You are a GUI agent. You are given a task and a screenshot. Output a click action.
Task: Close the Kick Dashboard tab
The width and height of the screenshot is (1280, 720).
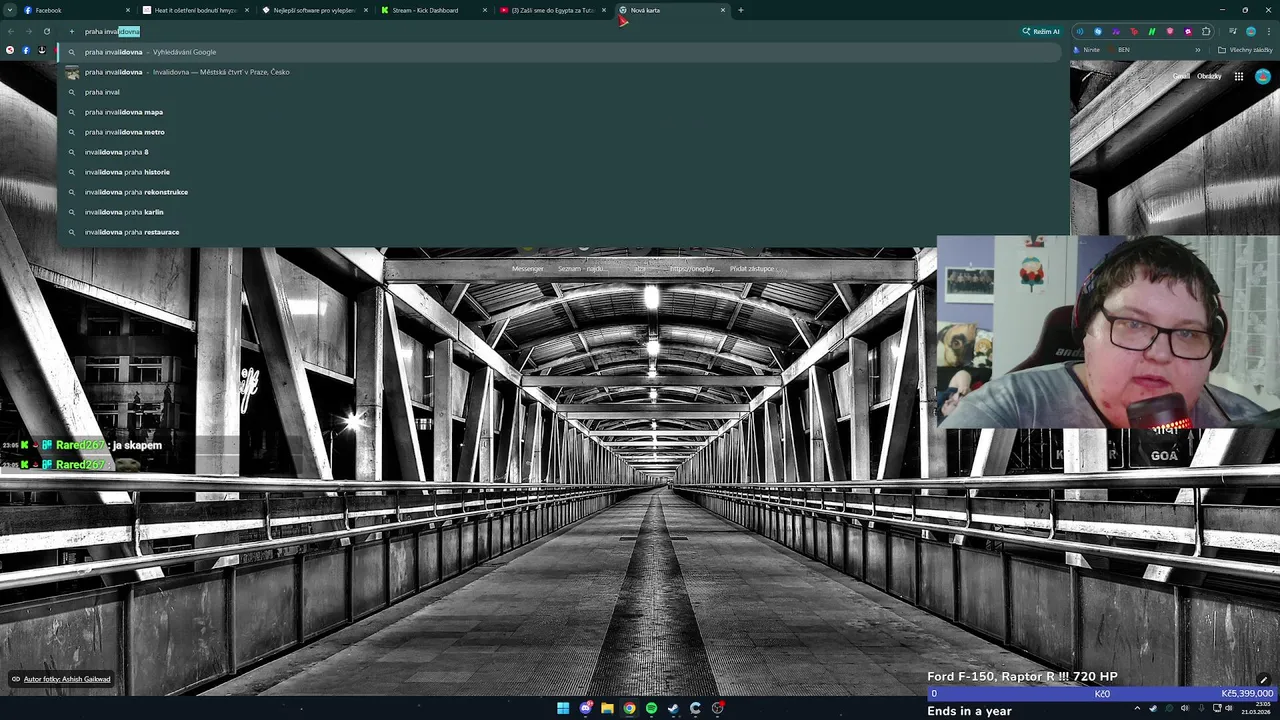coord(485,10)
